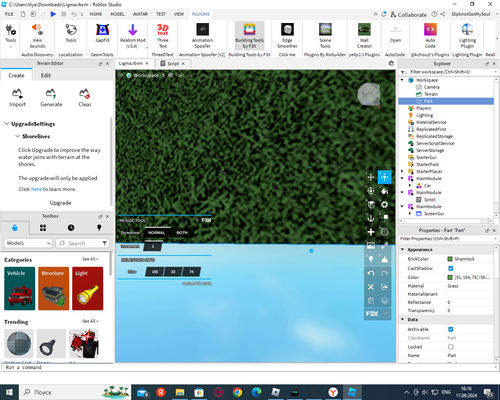Open View Sounds plugin
Viewport: 500px width, 400px height.
tap(37, 36)
